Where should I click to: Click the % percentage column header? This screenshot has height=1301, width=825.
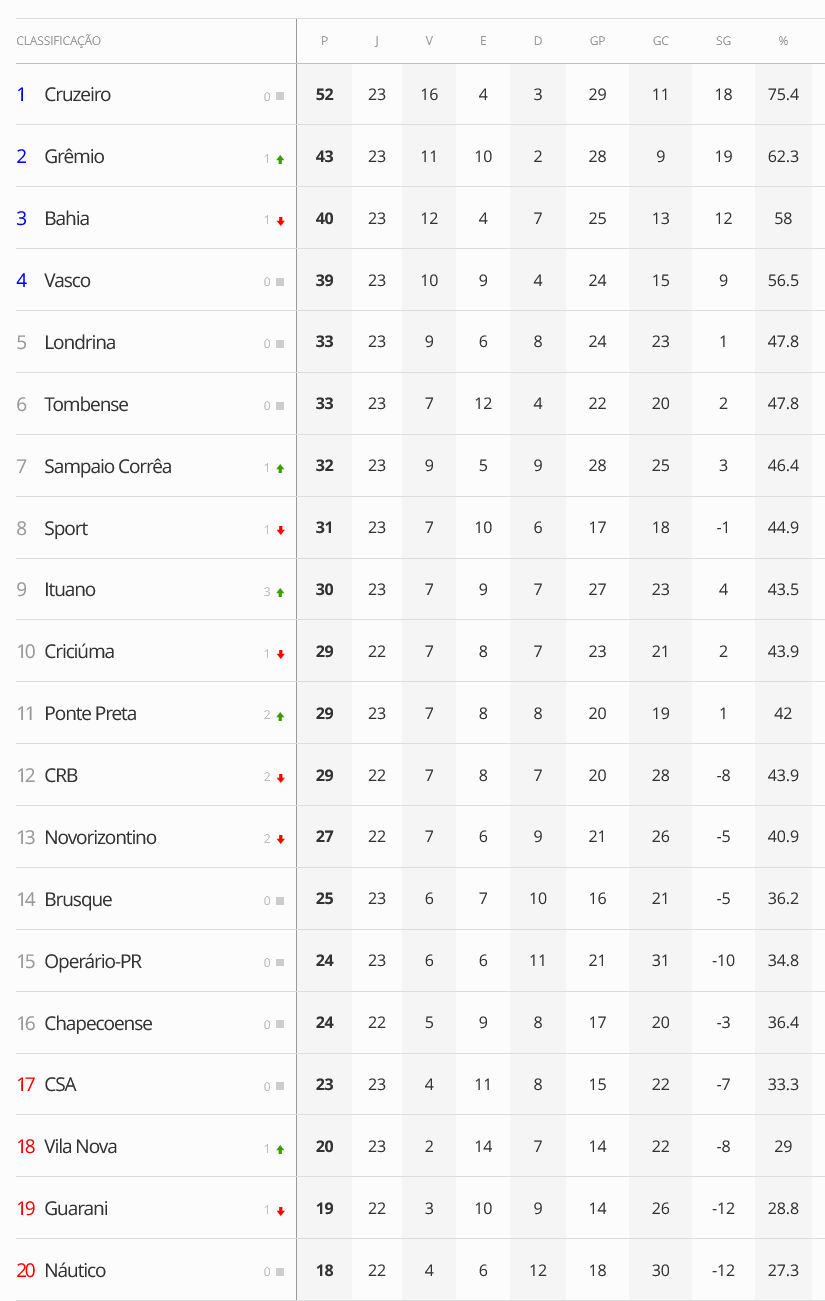click(783, 41)
